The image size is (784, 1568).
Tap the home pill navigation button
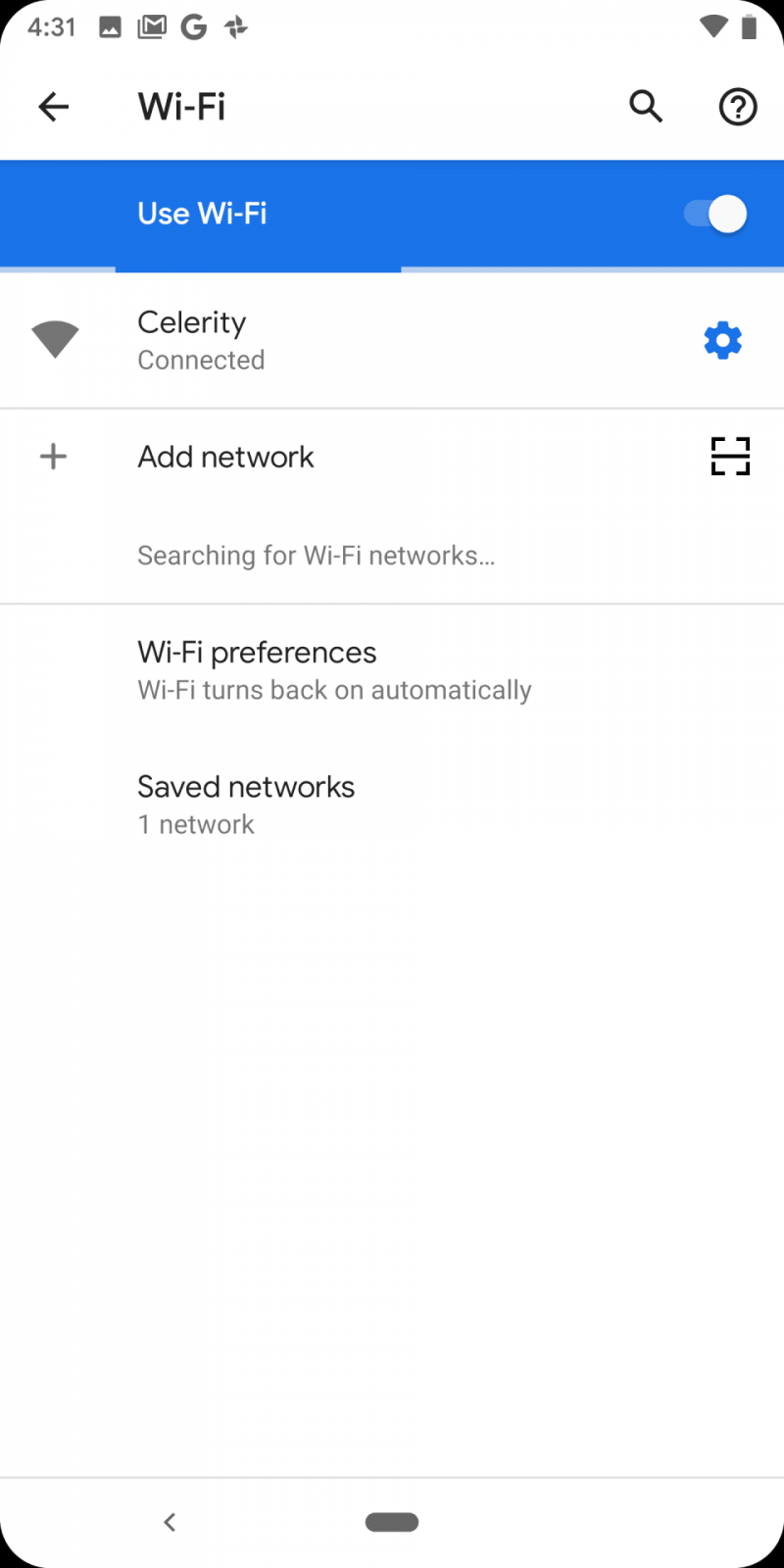point(392,1521)
